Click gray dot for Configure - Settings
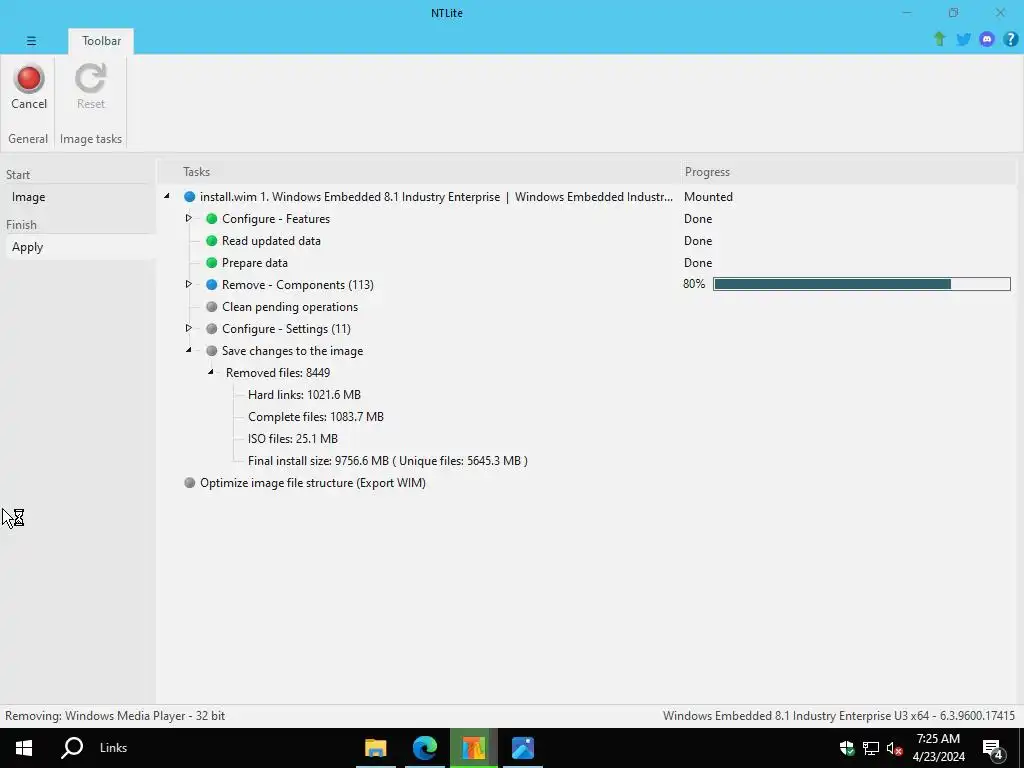This screenshot has width=1024, height=768. tap(212, 328)
